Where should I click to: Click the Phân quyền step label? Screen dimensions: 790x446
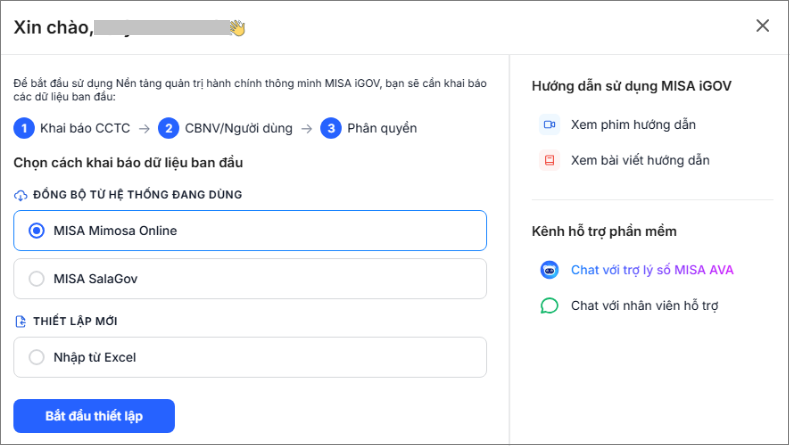(382, 128)
